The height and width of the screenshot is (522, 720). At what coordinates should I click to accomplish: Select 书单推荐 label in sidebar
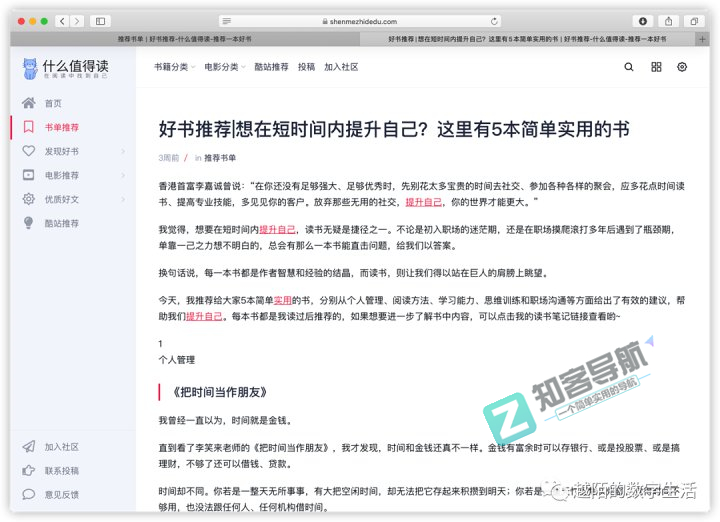point(62,127)
